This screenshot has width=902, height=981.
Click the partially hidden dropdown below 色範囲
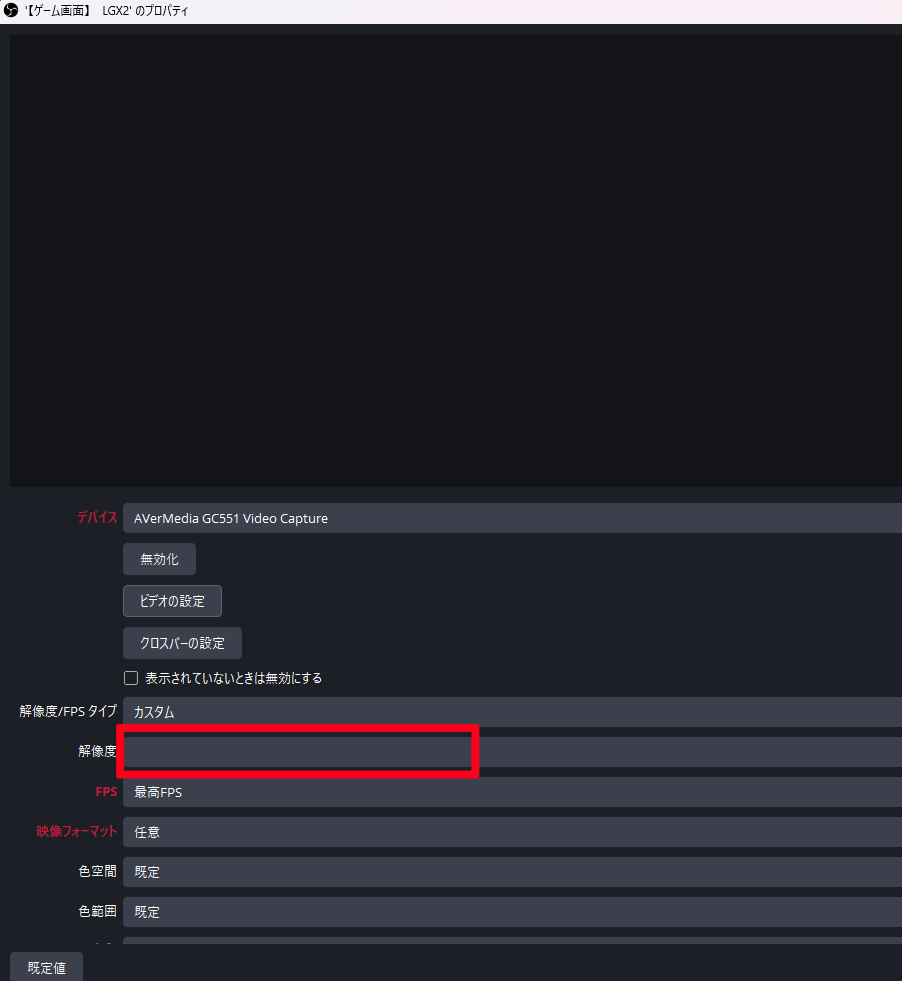[510, 941]
